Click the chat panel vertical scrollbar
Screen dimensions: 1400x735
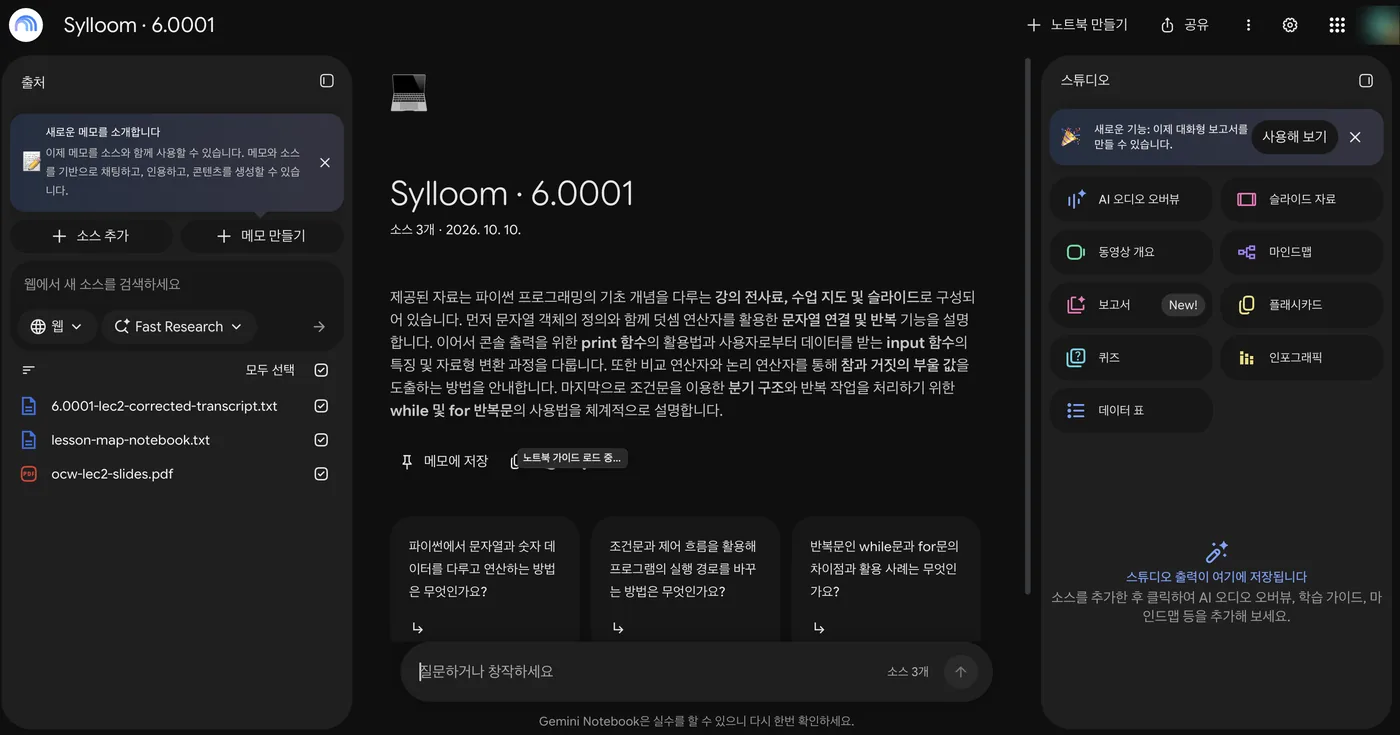pyautogui.click(x=1030, y=325)
